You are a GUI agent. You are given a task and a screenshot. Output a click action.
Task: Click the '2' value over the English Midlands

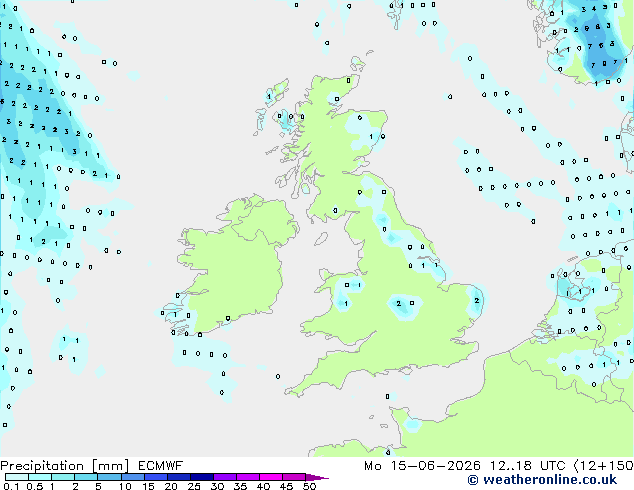[399, 303]
